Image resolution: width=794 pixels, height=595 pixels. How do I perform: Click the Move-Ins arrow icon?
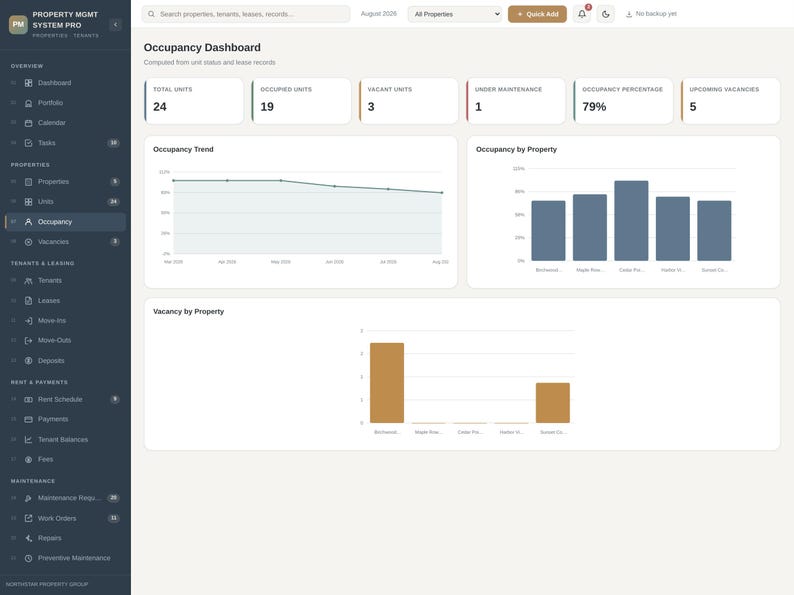click(28, 321)
